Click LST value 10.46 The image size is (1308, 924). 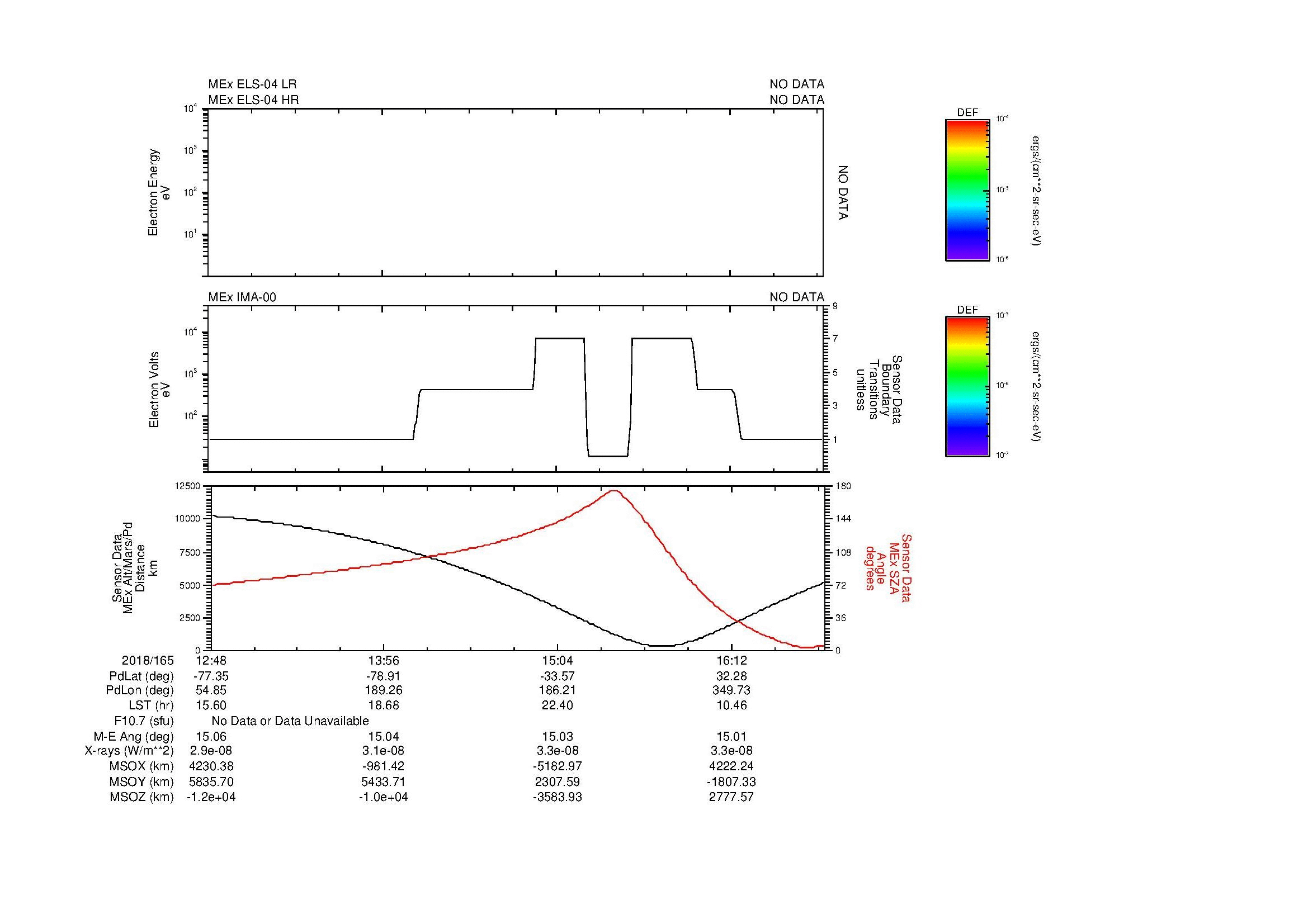click(731, 705)
